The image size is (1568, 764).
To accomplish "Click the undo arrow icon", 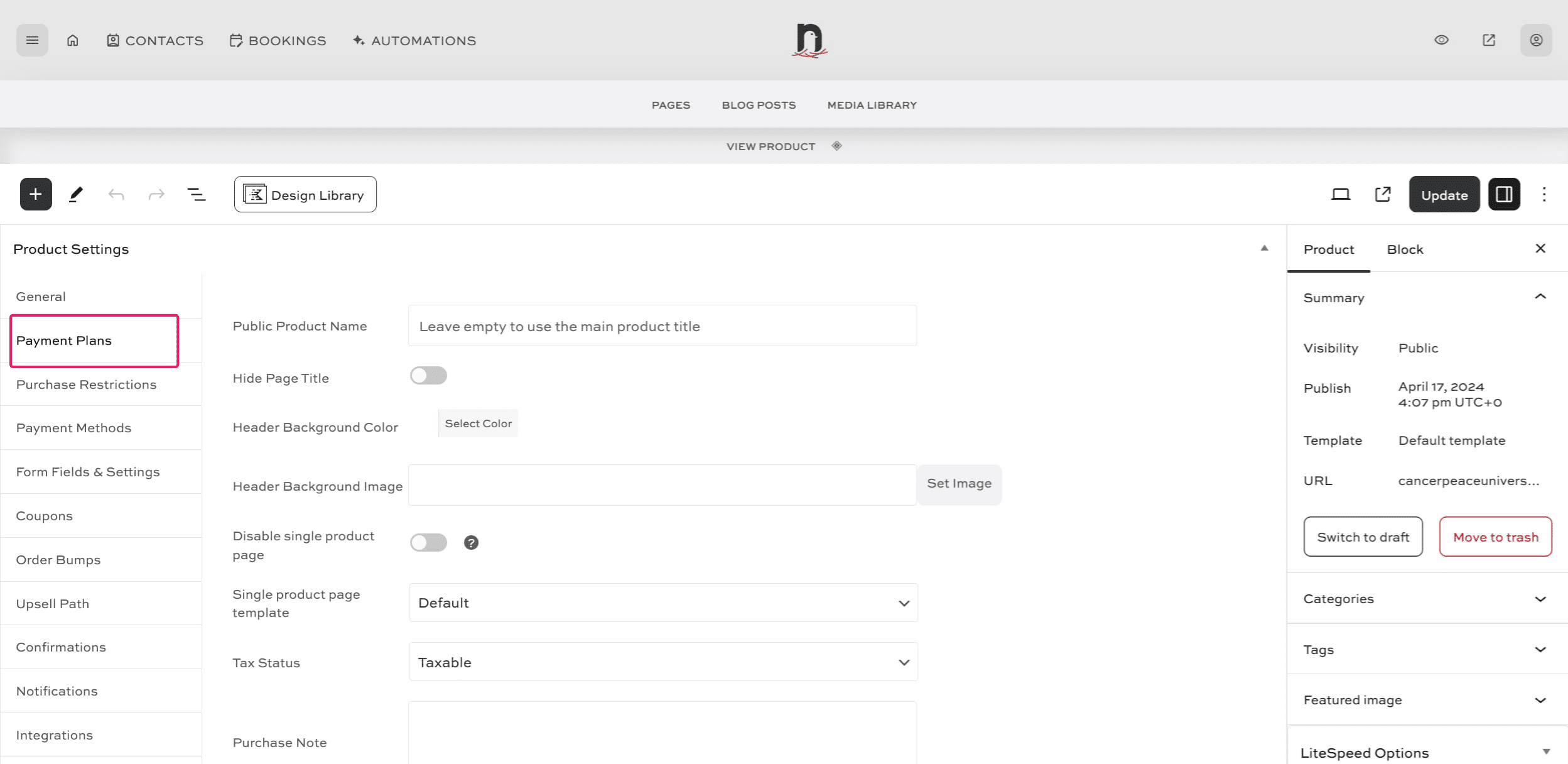I will tap(116, 195).
